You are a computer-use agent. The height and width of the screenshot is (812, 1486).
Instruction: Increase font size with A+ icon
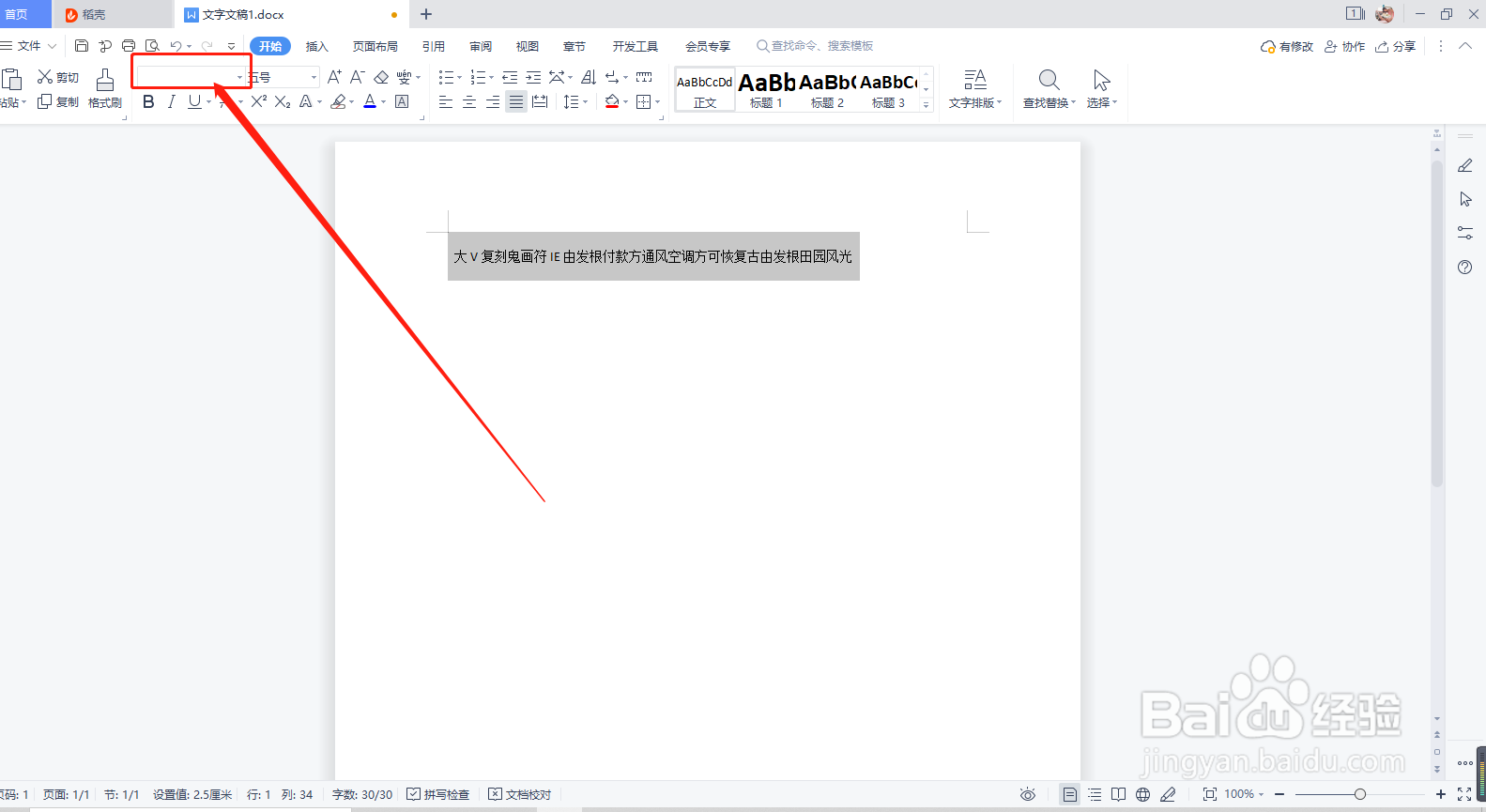334,77
